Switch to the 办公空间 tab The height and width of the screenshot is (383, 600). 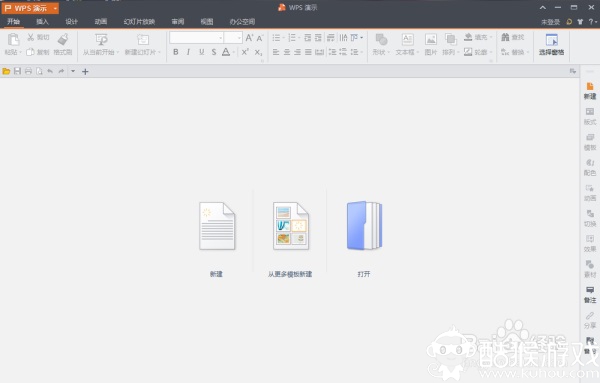[x=242, y=22]
